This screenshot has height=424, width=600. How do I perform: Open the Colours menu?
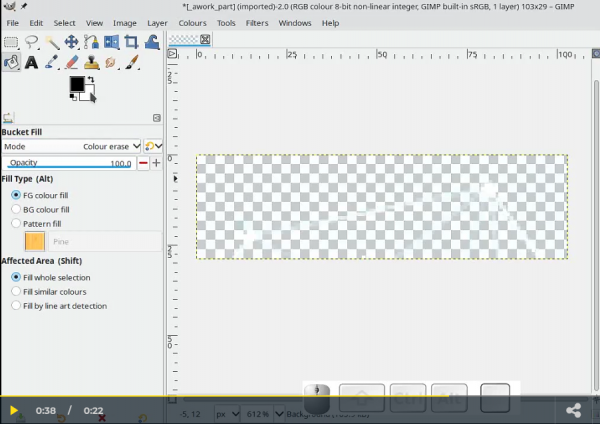tap(192, 23)
